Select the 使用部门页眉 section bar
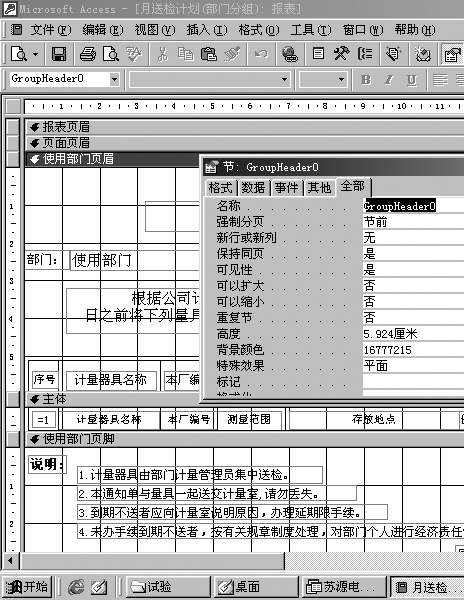Image resolution: width=464 pixels, height=600 pixels. (113, 159)
